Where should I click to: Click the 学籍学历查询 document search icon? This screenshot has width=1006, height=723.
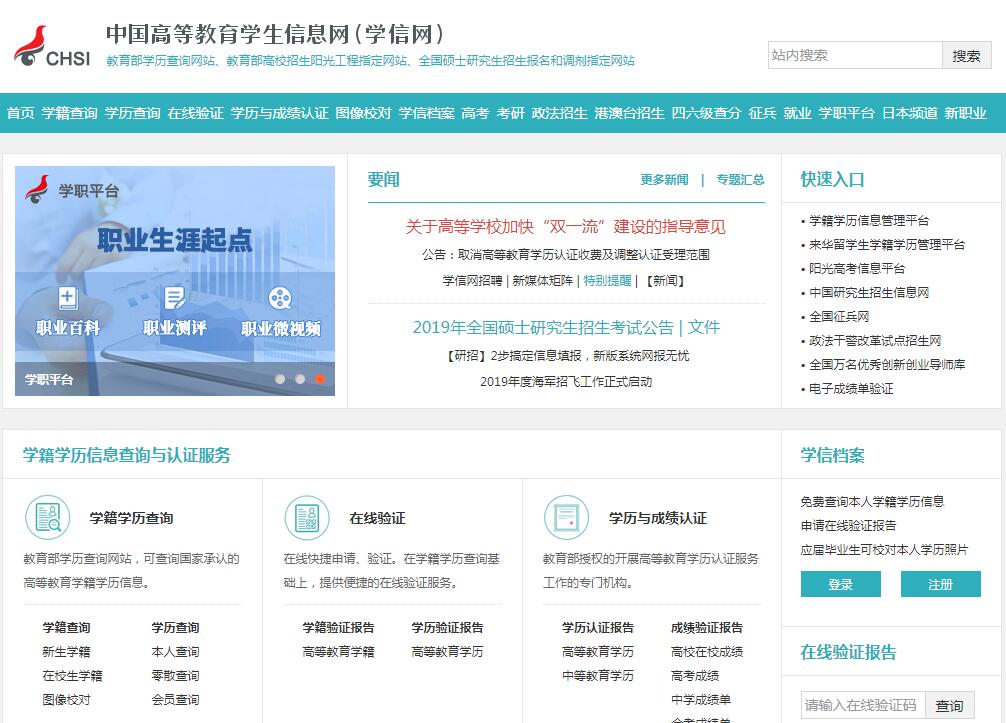47,518
